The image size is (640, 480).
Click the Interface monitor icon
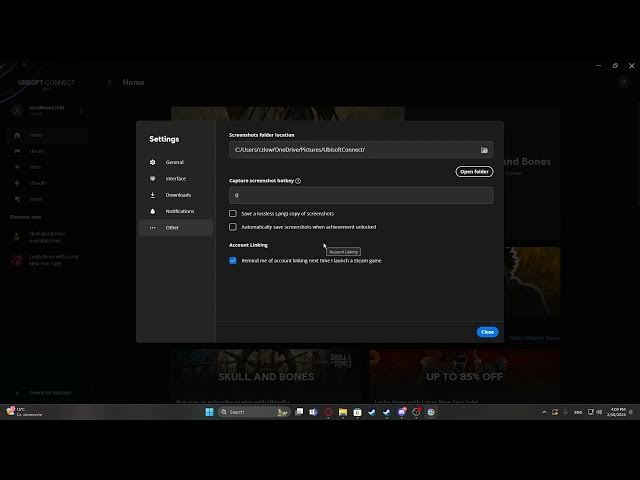[x=153, y=178]
